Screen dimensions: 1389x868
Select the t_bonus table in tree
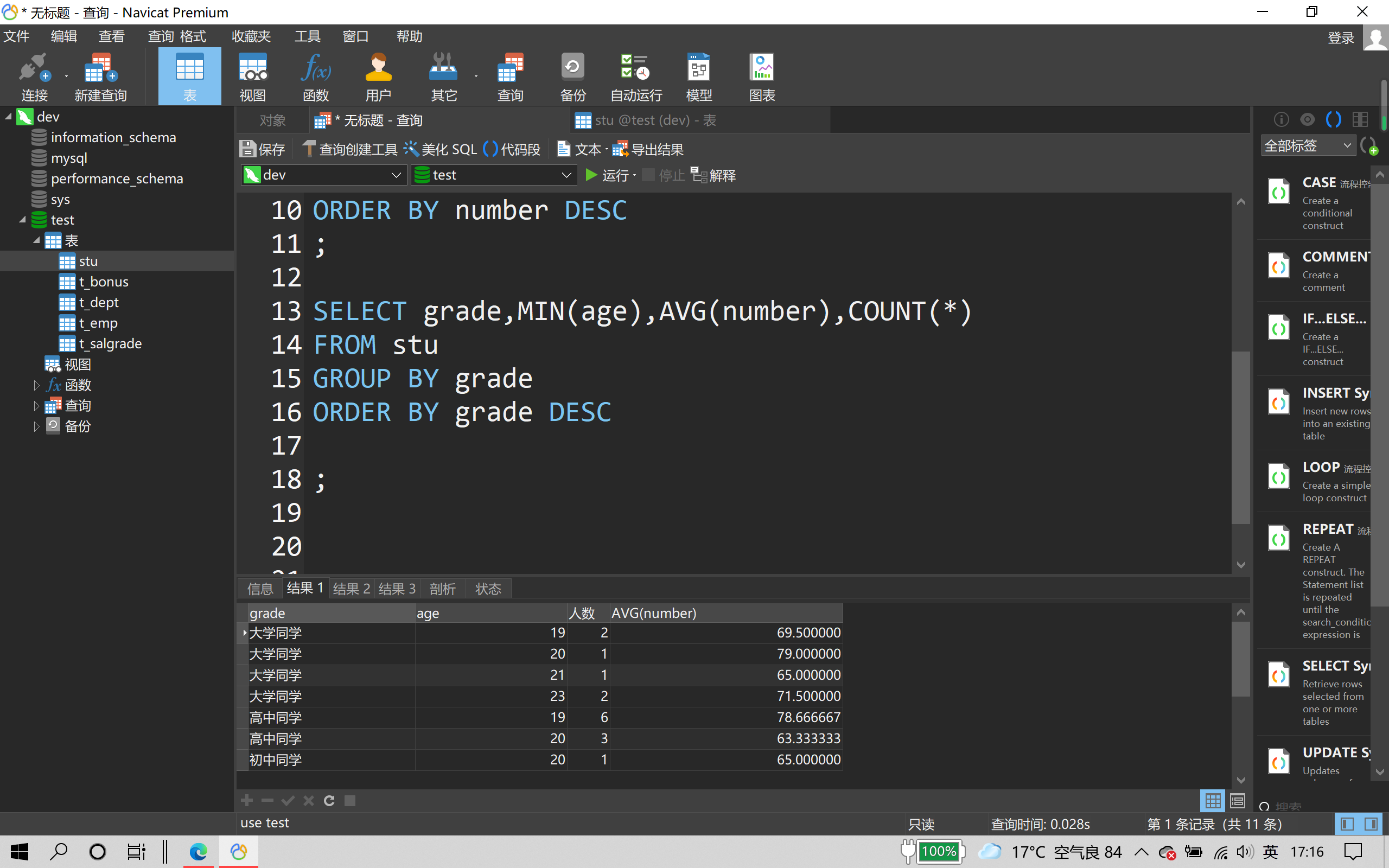pos(103,282)
